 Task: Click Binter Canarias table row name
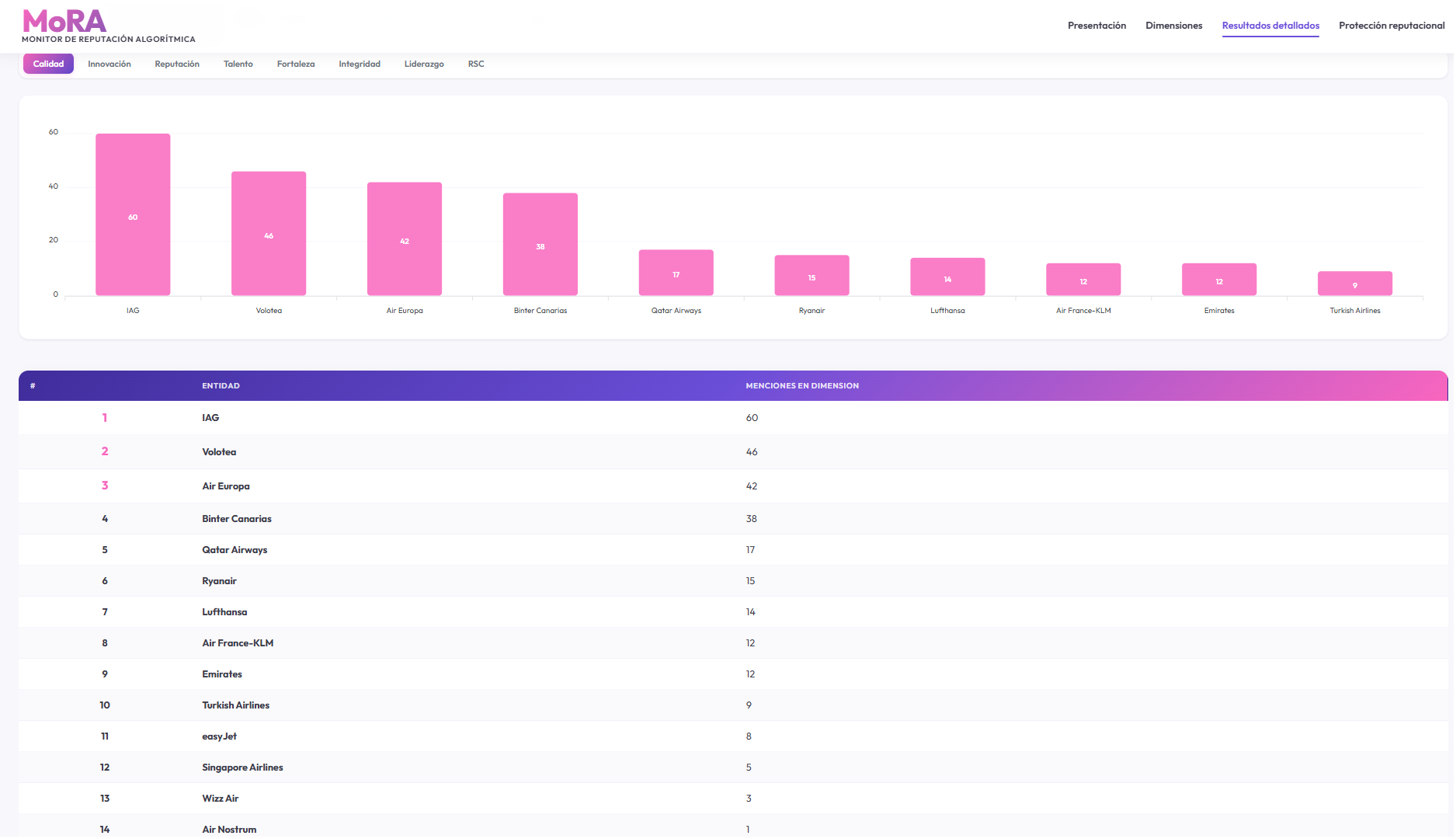237,519
